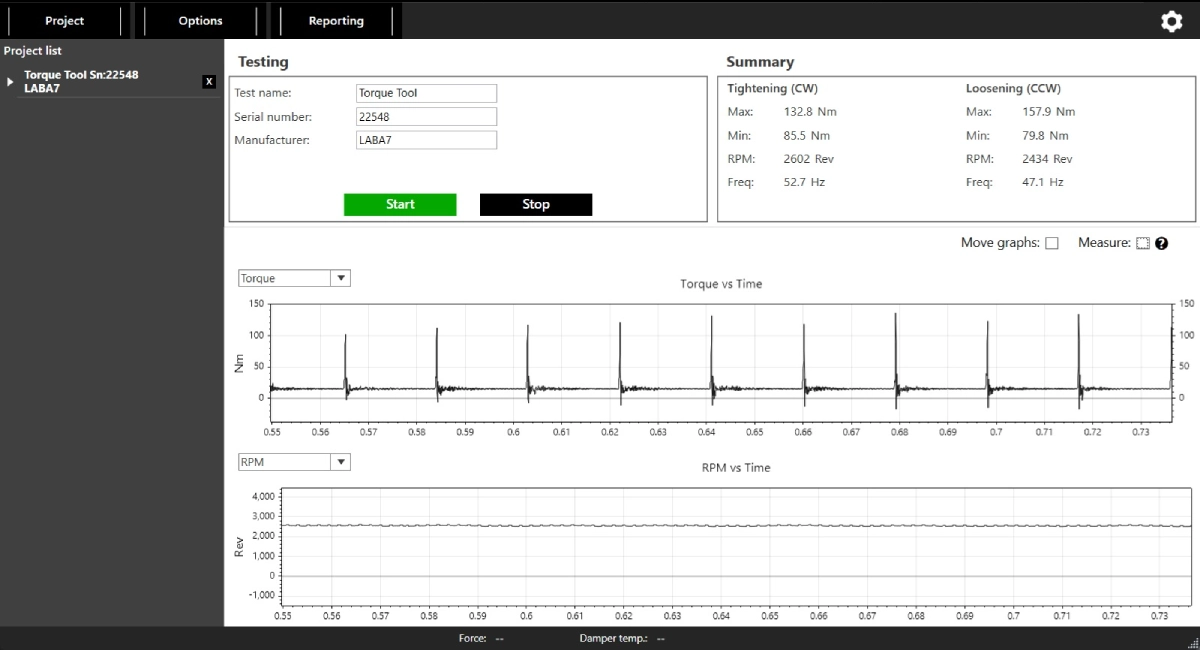Click the Loosening (CCW) heading
The width and height of the screenshot is (1200, 650).
click(x=1013, y=89)
